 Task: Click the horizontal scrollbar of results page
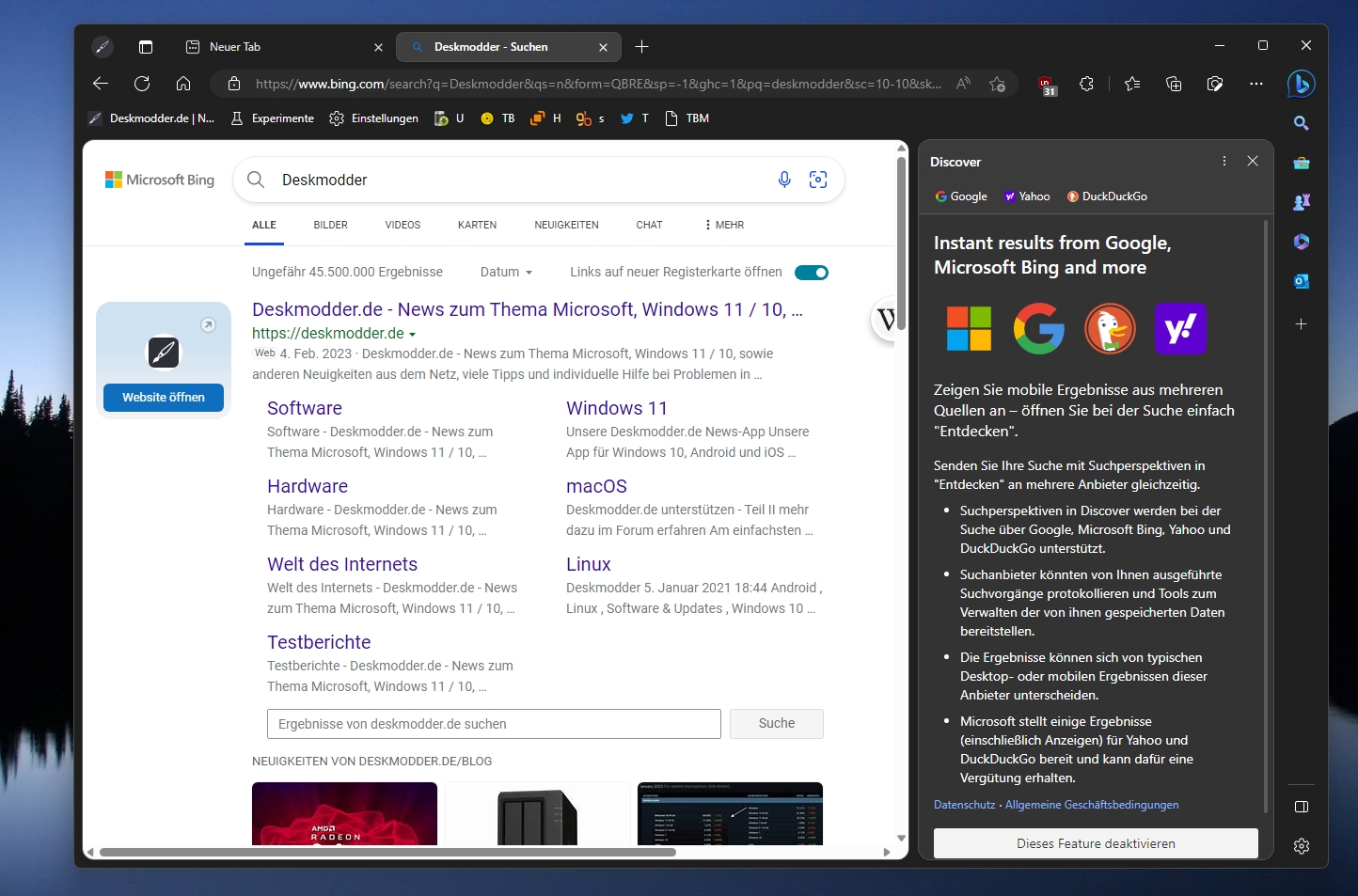[387, 852]
